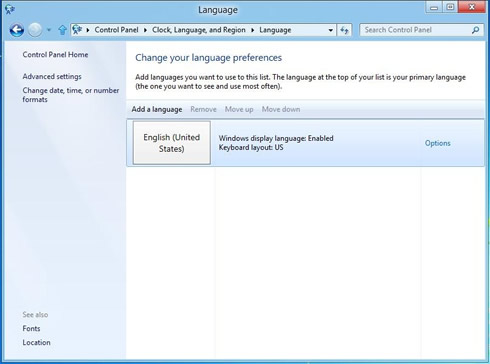Click the Control Panel icon in address bar
Viewport: 490px width, 364px height.
coord(77,30)
